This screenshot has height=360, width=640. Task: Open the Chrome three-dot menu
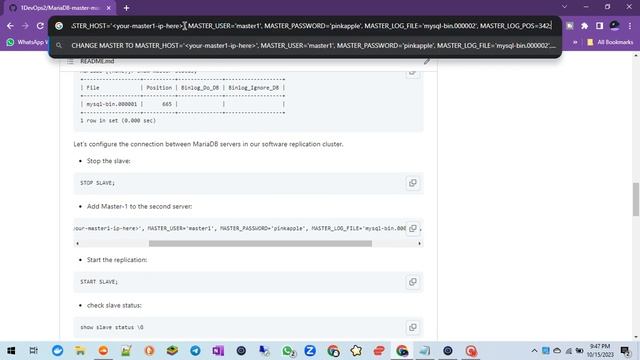pos(630,26)
